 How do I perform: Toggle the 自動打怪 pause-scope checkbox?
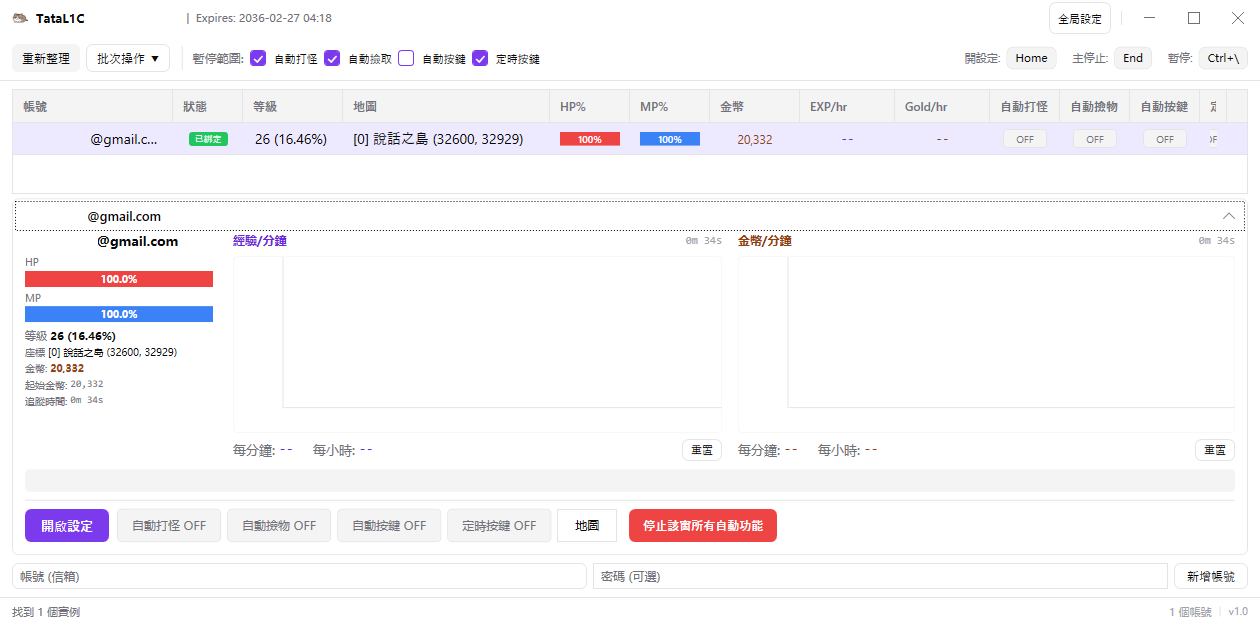point(258,58)
